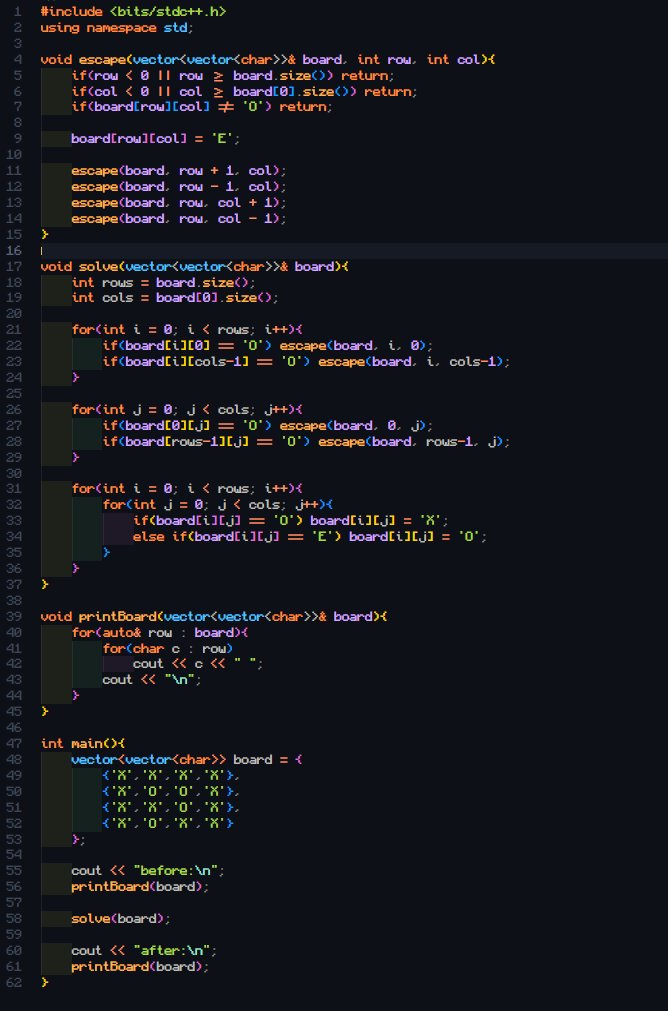
Task: Click the closing brace on line 37
Action: 44,585
